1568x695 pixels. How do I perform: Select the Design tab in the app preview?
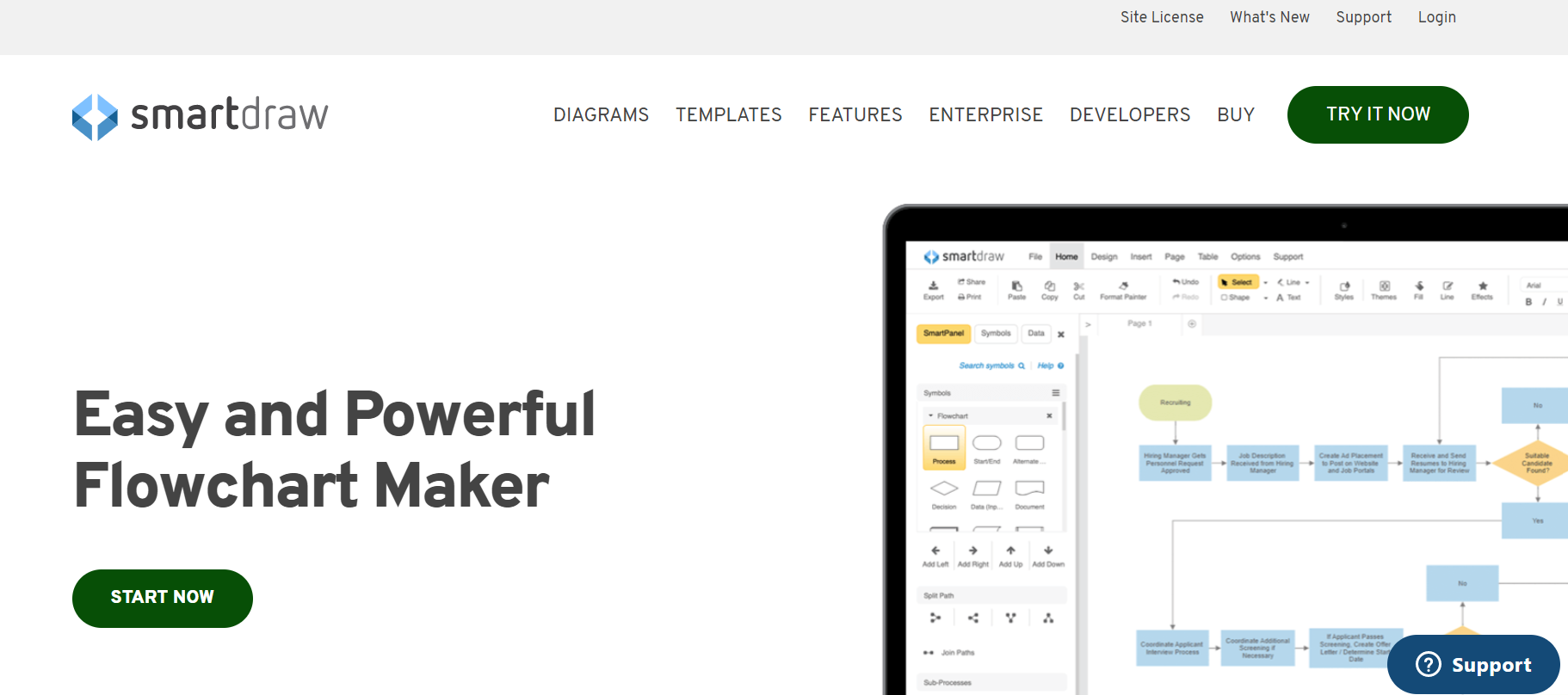tap(1104, 256)
